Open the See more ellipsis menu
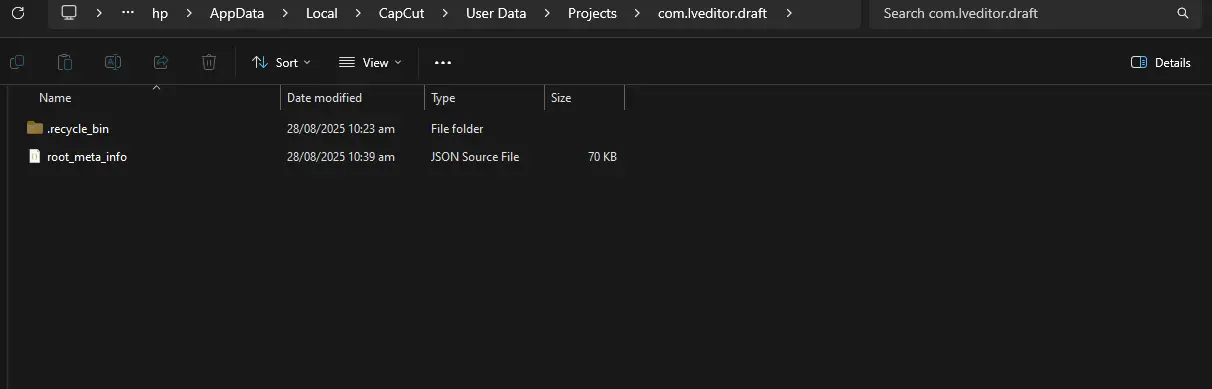The image size is (1212, 389). 443,62
